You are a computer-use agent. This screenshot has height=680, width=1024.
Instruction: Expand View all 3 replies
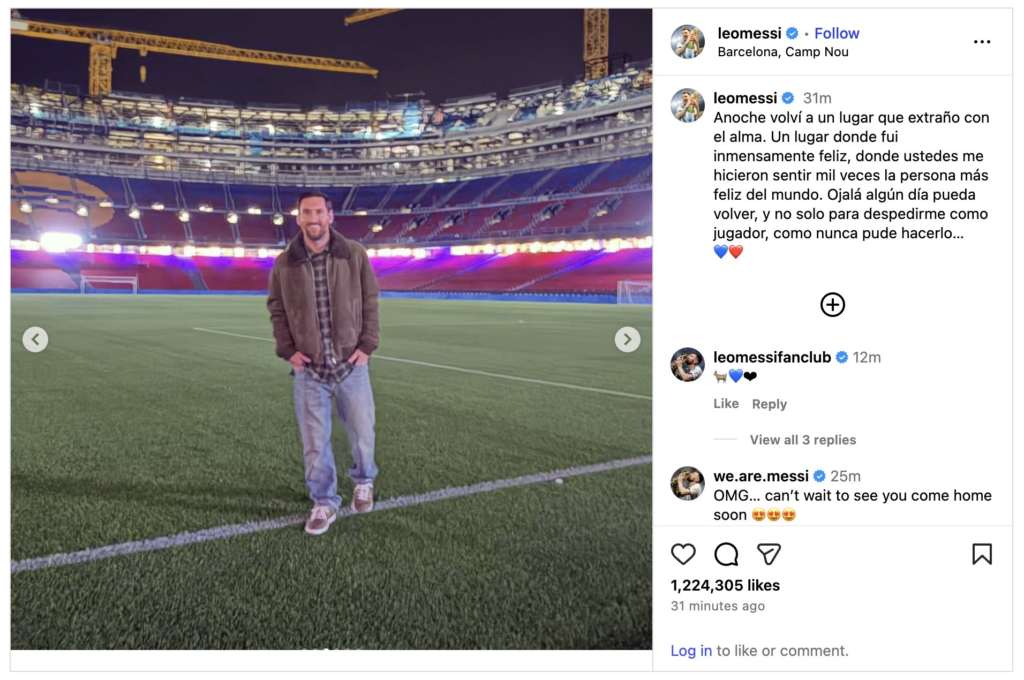point(802,440)
